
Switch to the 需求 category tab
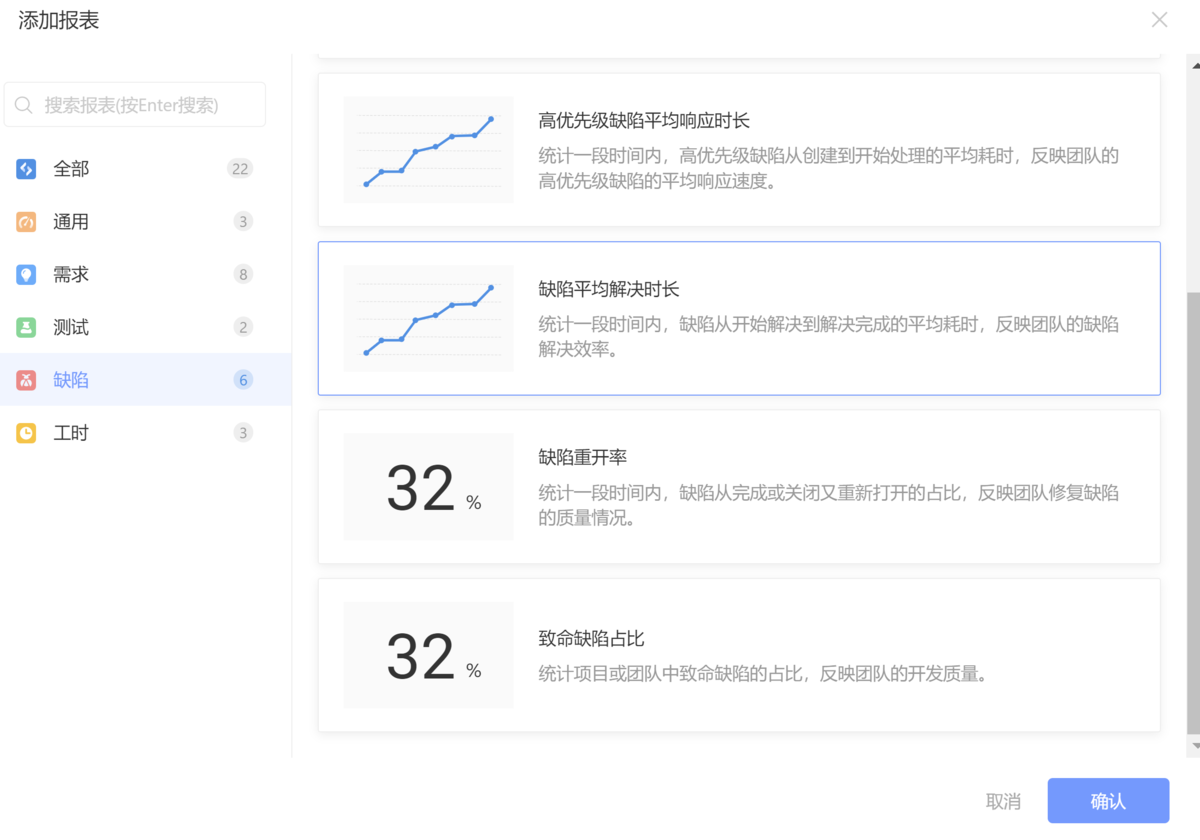[71, 274]
